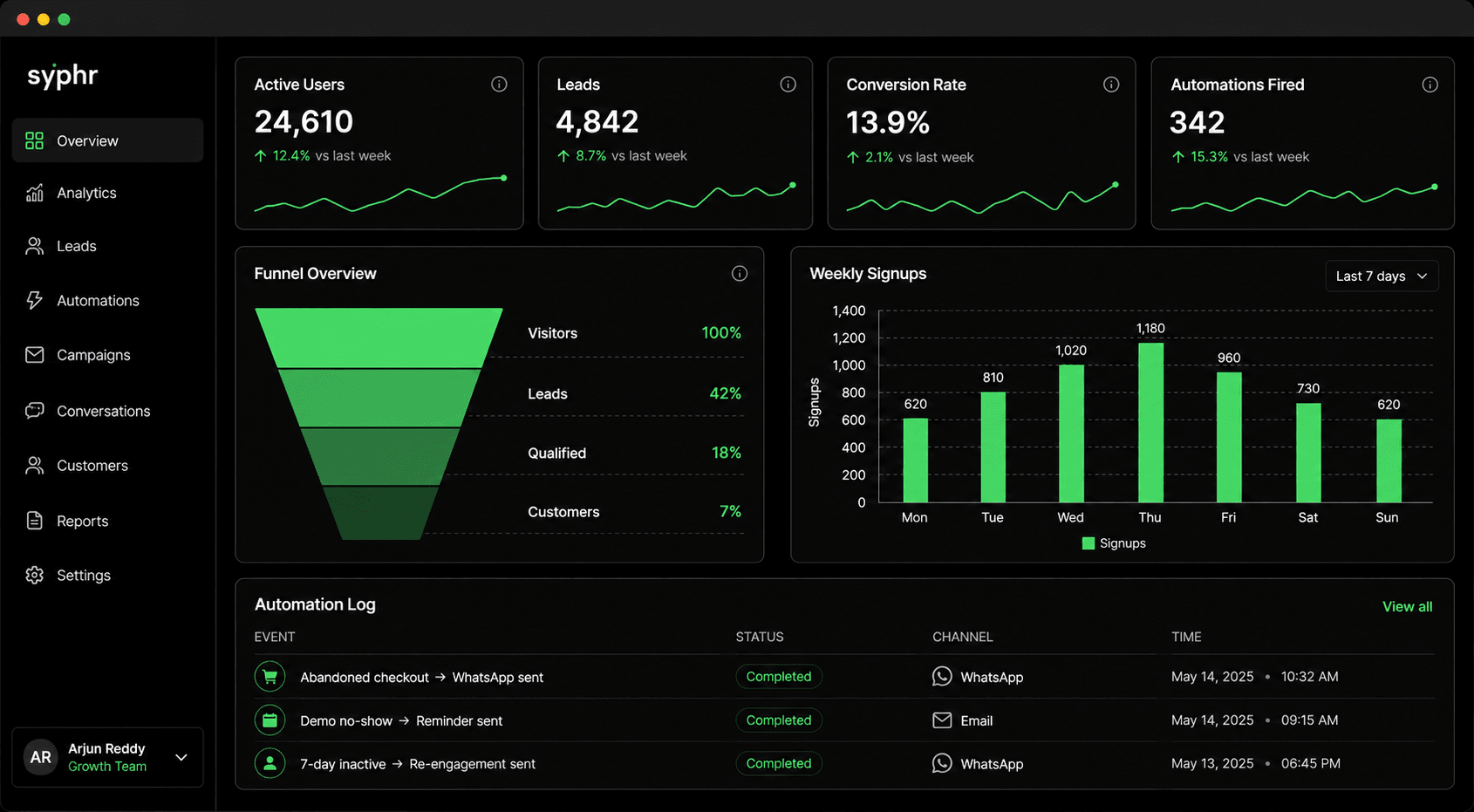Click the shopping cart icon for Abandoned checkout
This screenshot has width=1474, height=812.
coord(270,677)
